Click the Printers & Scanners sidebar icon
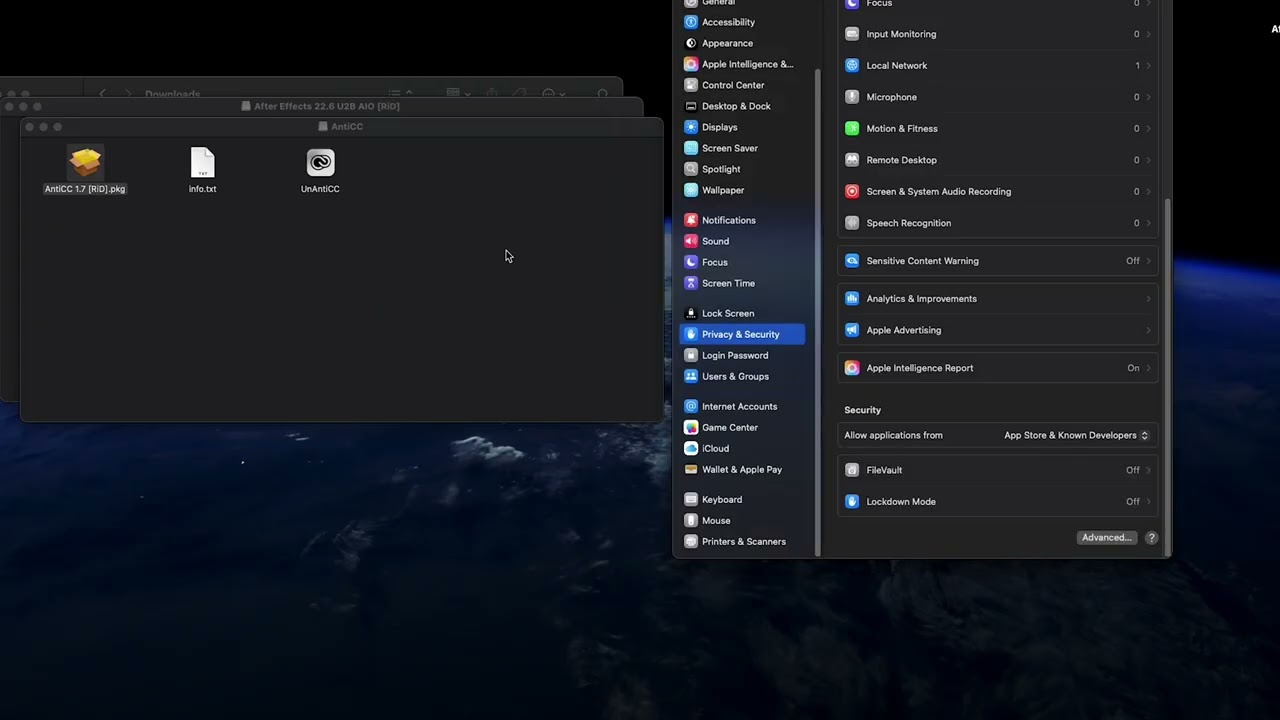Image resolution: width=1280 pixels, height=720 pixels. [691, 541]
